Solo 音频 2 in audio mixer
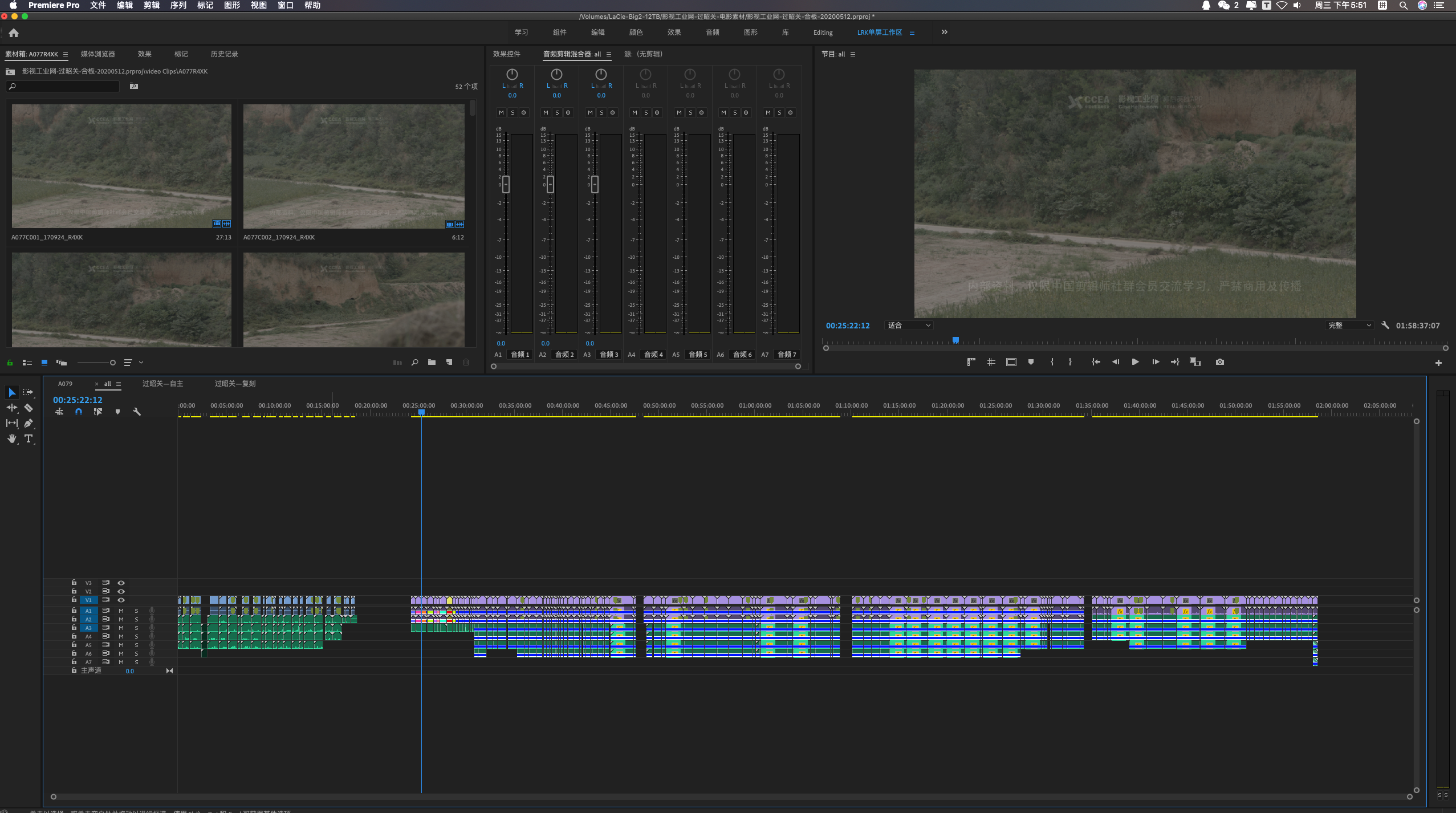The width and height of the screenshot is (1456, 813). pyautogui.click(x=557, y=113)
